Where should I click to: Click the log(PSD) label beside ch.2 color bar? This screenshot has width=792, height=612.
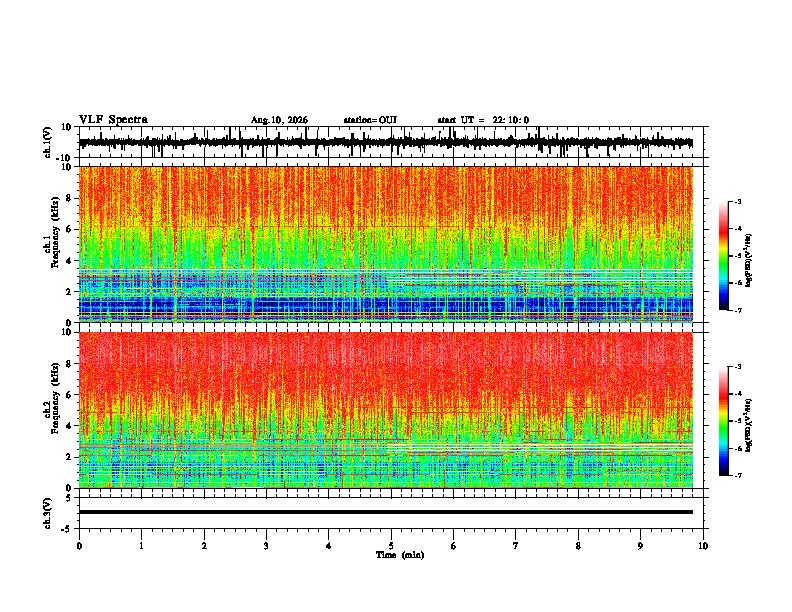click(x=749, y=425)
